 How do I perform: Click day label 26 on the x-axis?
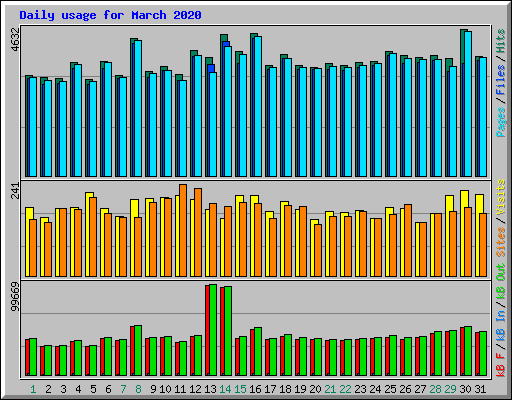[x=405, y=389]
